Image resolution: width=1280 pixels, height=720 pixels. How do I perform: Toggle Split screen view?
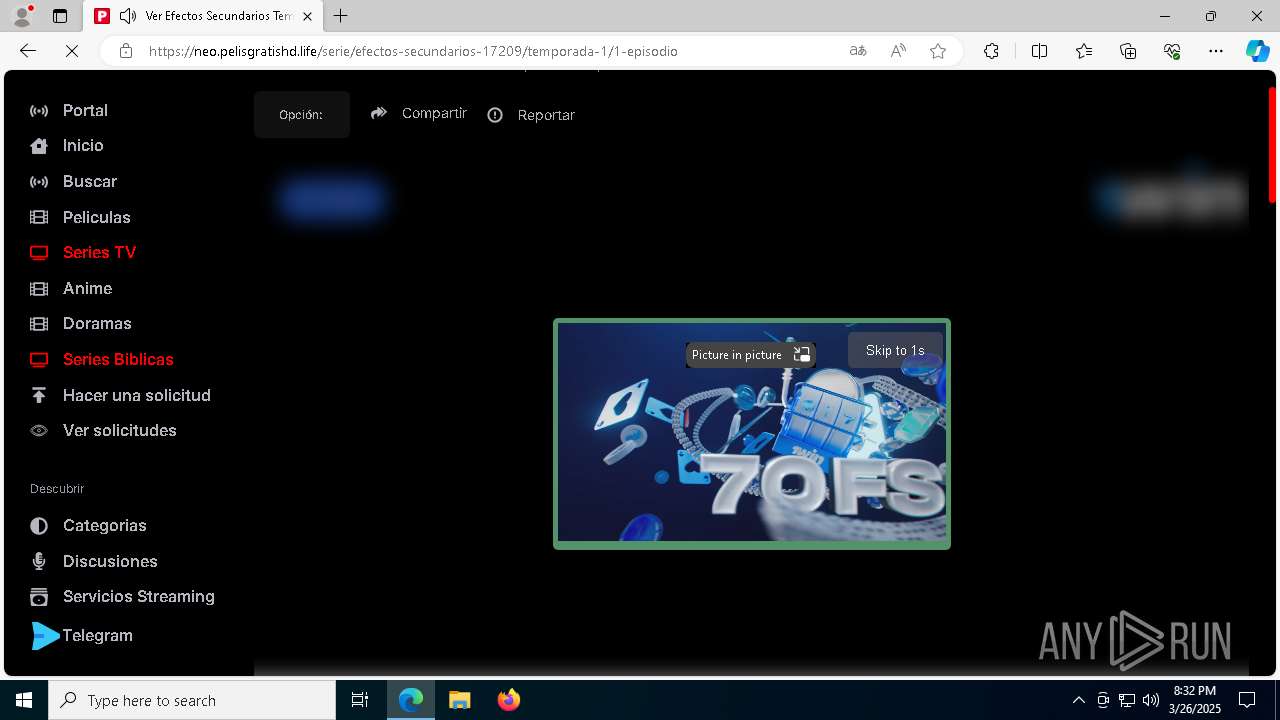coord(1039,51)
